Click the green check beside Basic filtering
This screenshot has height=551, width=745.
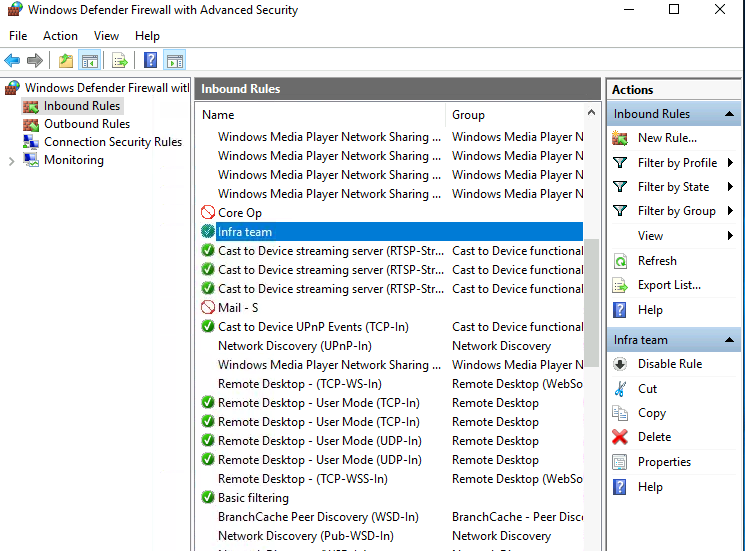[208, 497]
